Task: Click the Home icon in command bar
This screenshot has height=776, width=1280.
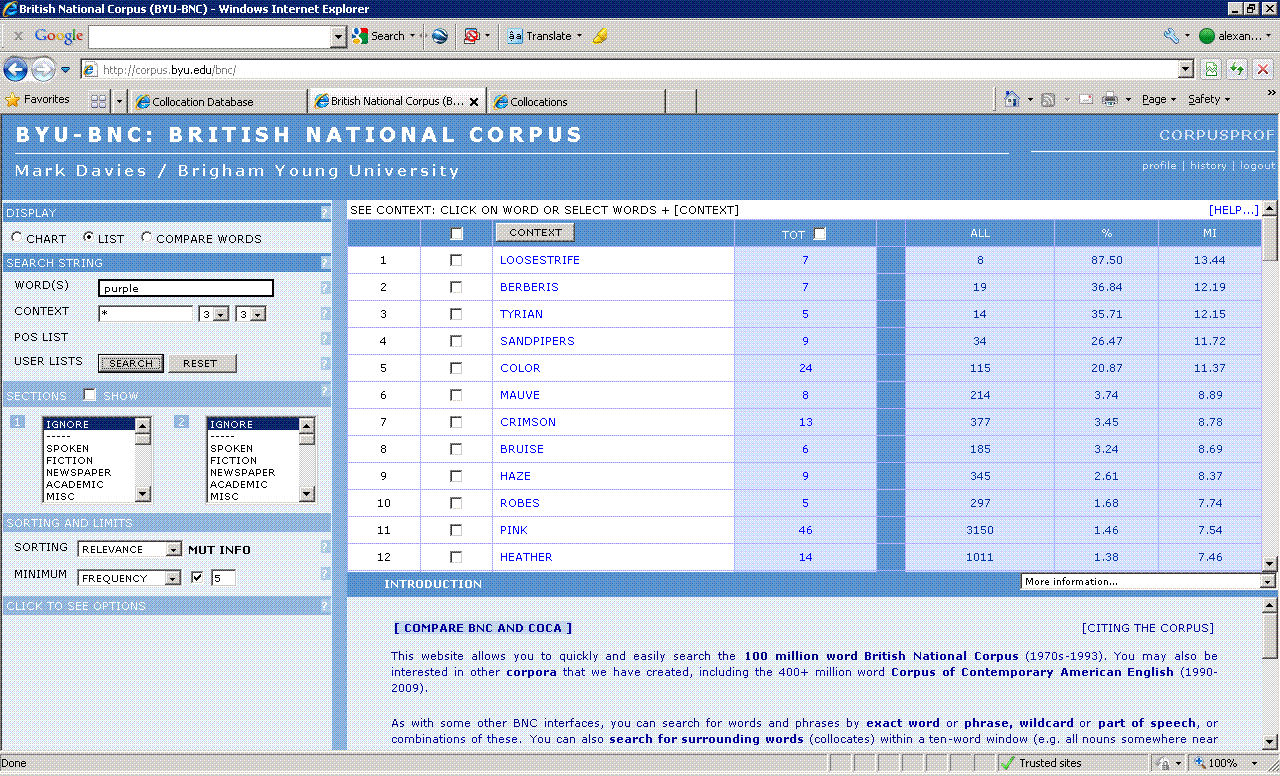Action: tap(1012, 99)
